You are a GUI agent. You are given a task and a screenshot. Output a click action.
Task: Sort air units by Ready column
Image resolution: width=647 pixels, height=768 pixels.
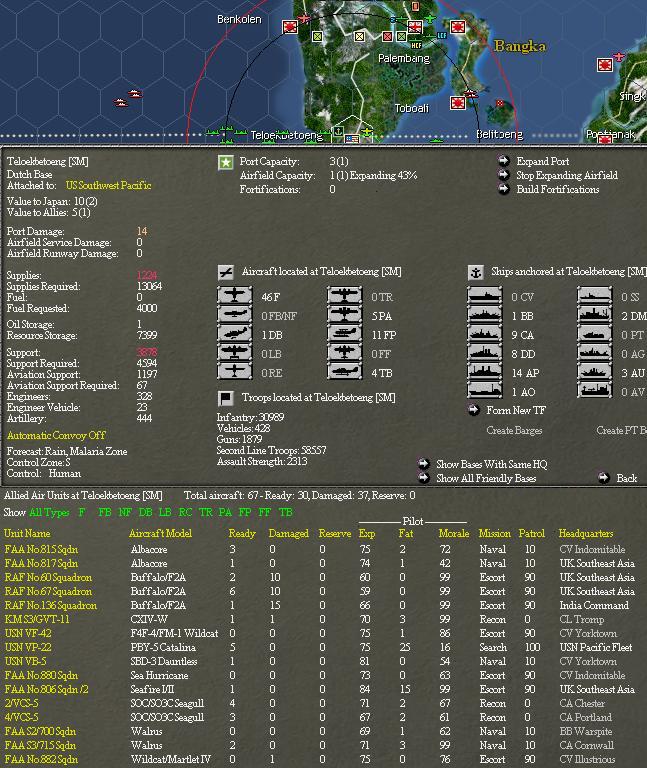click(242, 533)
